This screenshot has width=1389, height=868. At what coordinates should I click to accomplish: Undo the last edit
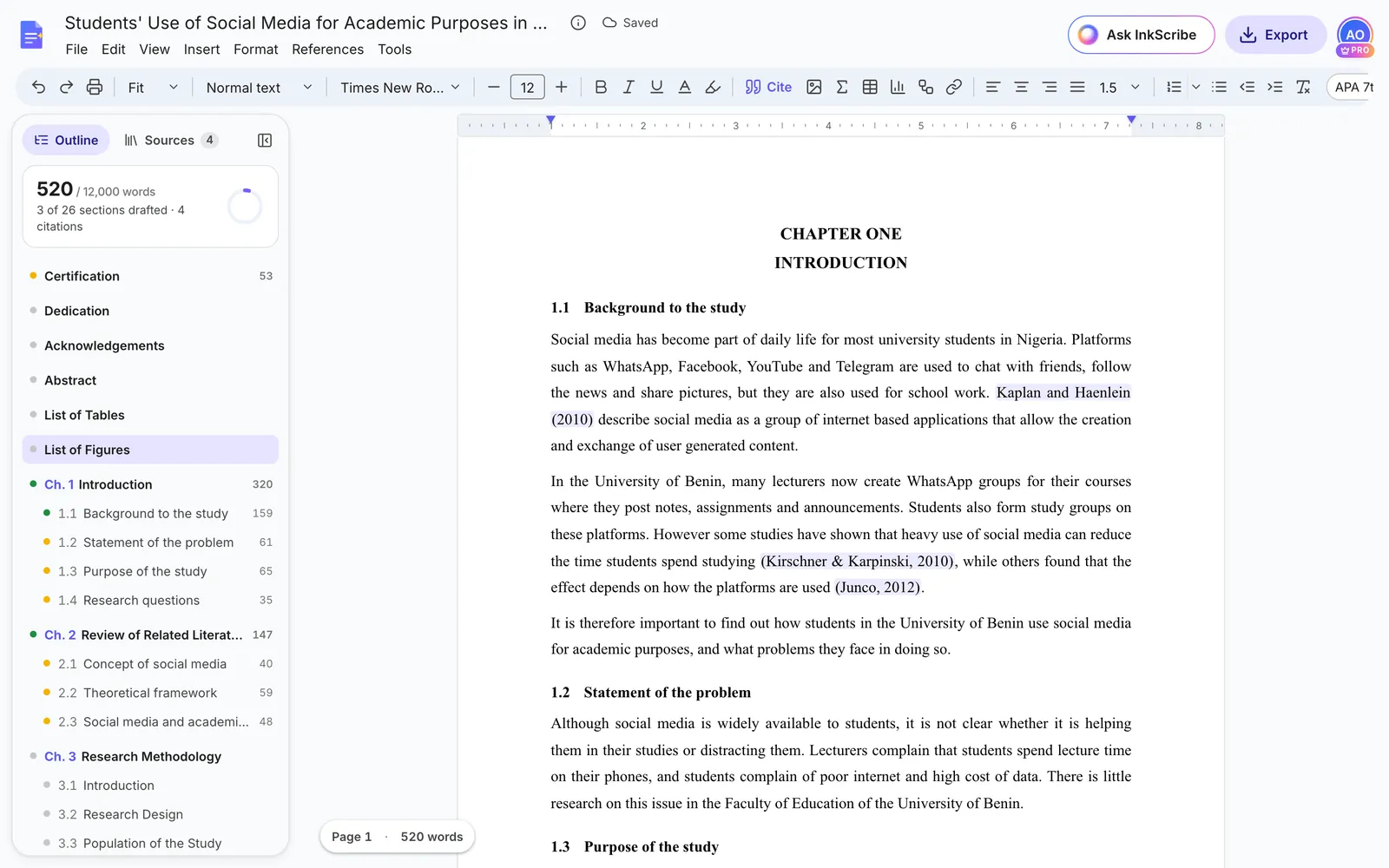click(x=38, y=87)
